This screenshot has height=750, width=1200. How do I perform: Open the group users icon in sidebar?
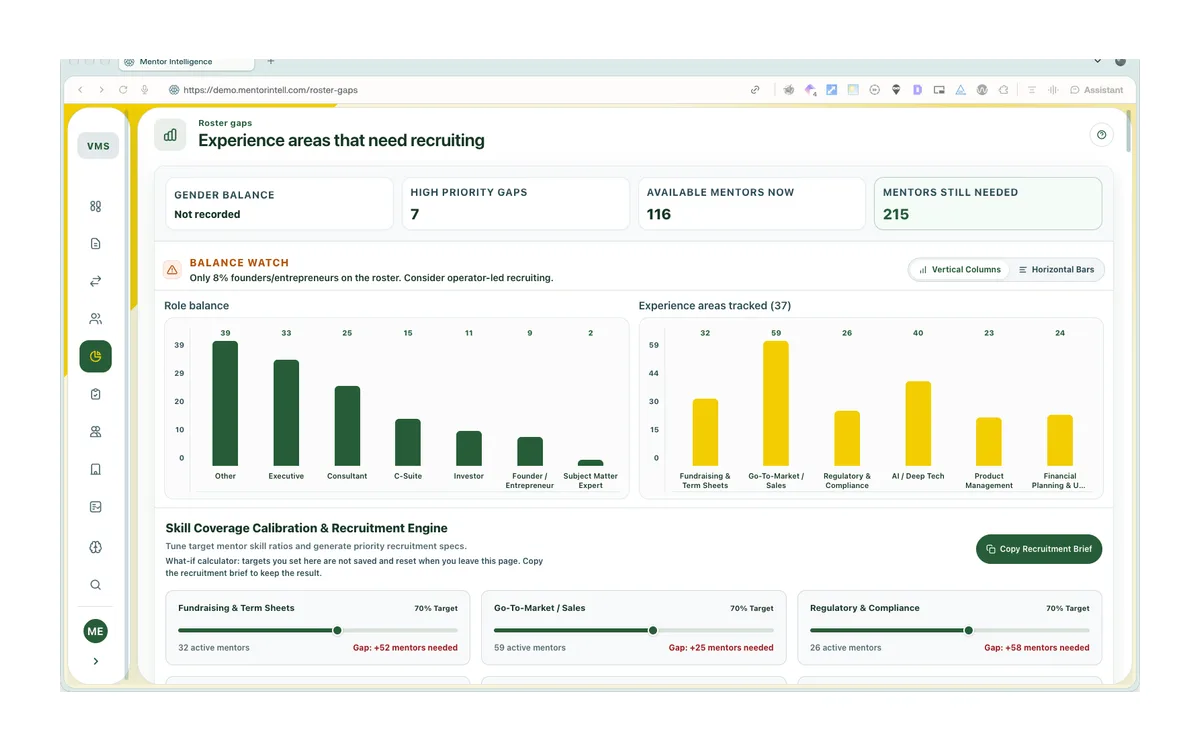pos(95,432)
